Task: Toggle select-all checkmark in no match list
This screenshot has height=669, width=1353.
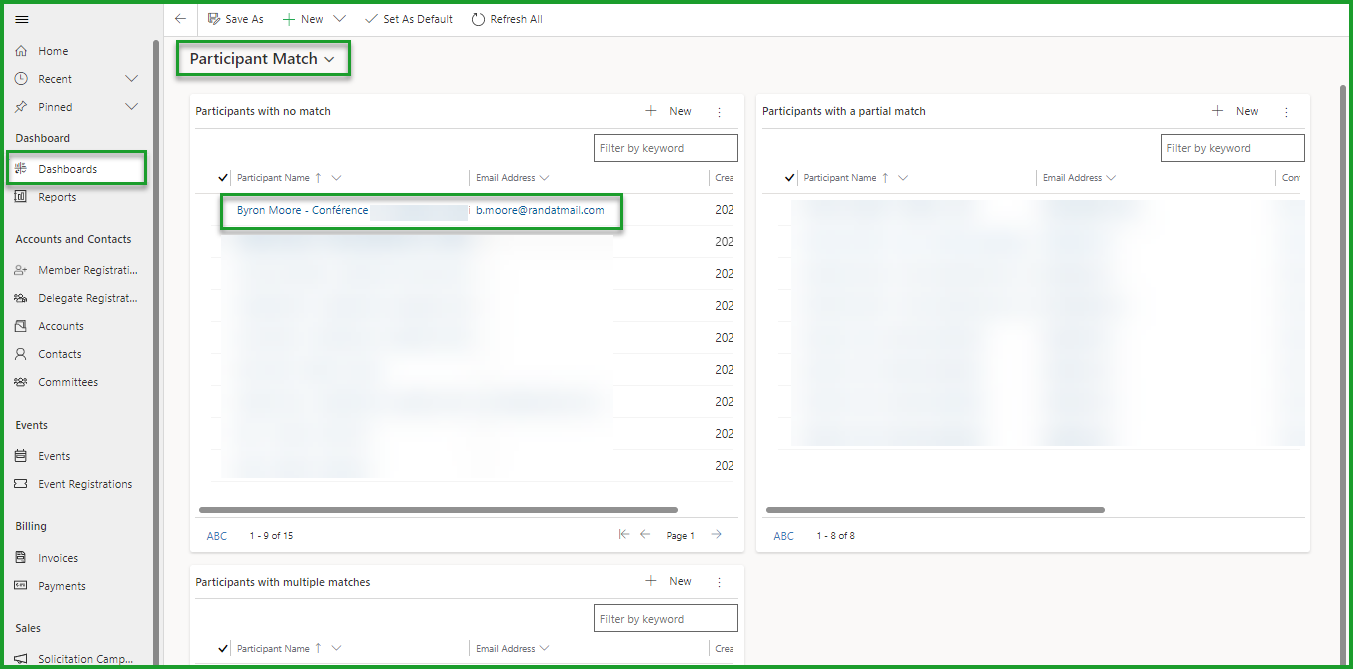Action: pos(222,178)
